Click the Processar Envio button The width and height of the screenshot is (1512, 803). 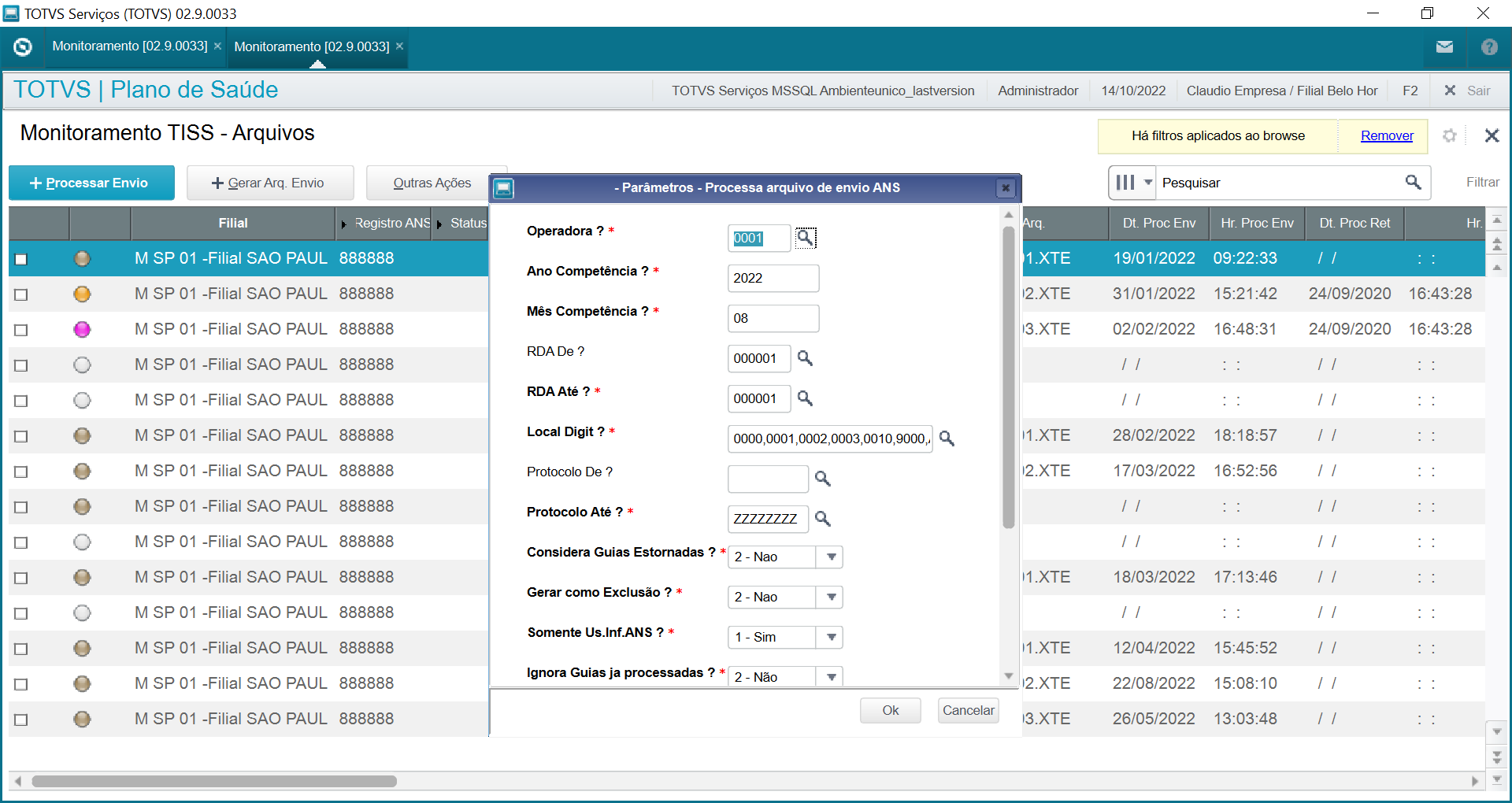tap(91, 183)
